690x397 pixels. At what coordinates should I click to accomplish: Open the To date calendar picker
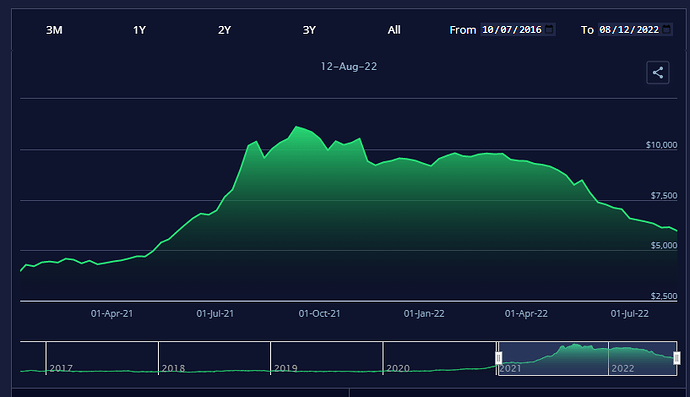tap(666, 29)
